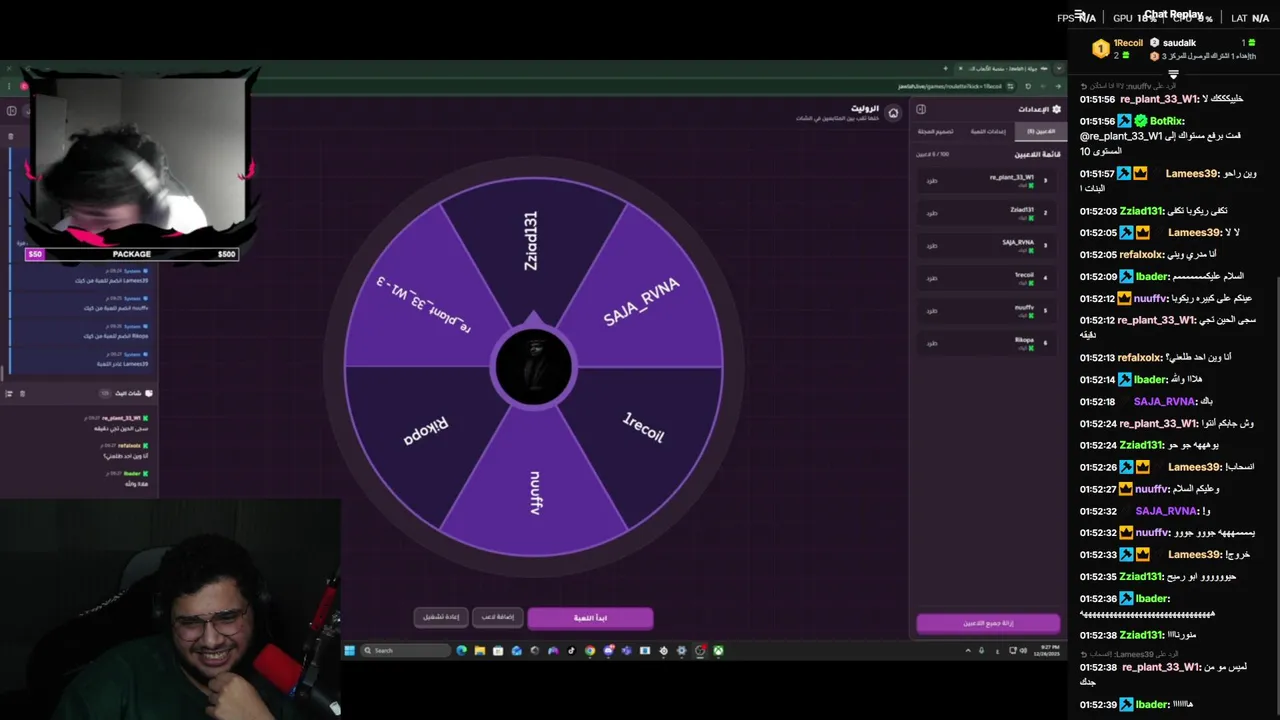Kick player nuuffv
The image size is (1280, 720).
tap(932, 310)
